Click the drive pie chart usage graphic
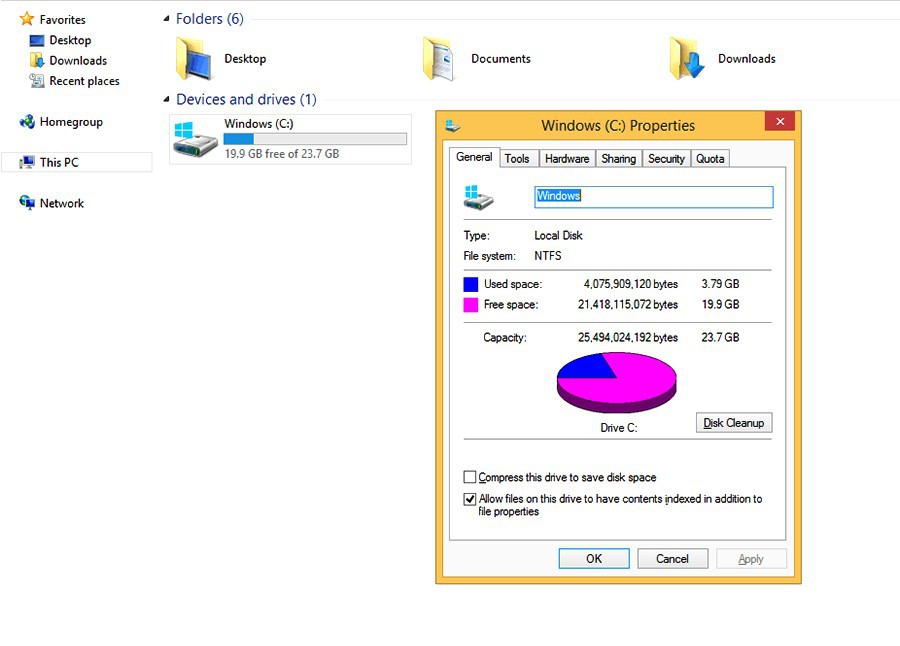The height and width of the screenshot is (646, 900). coord(616,382)
